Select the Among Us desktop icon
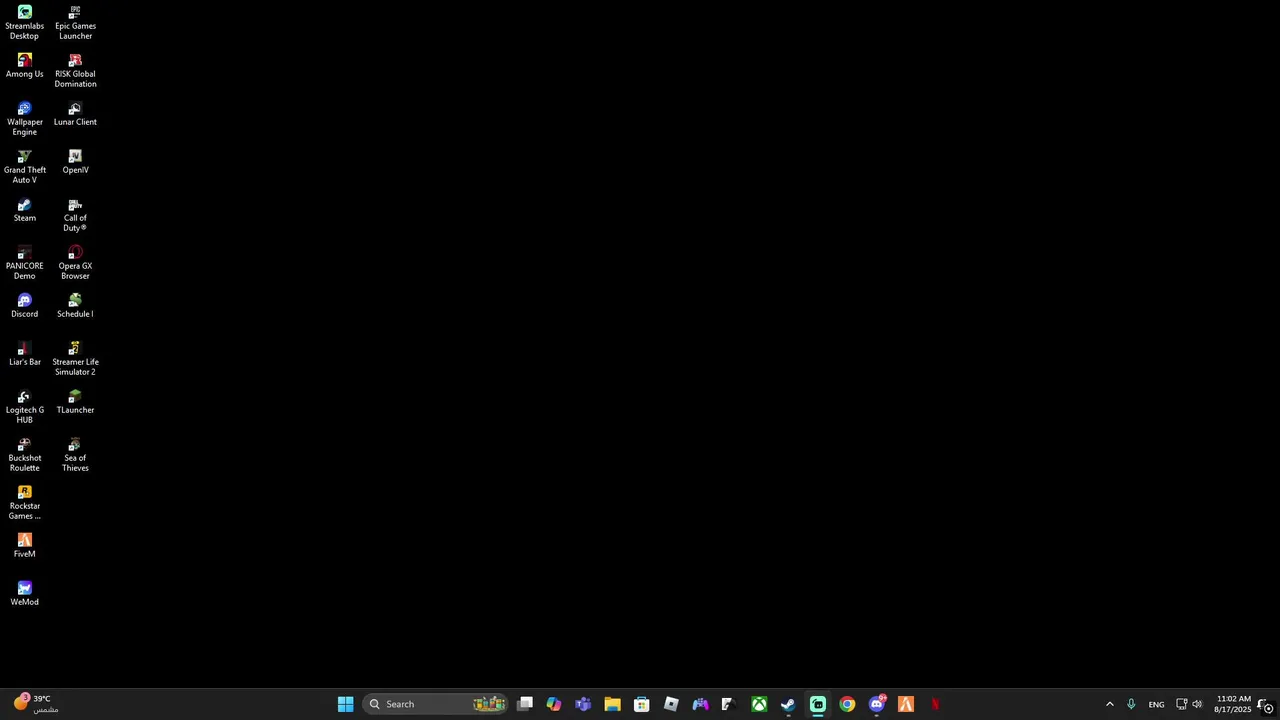Viewport: 1280px width, 720px height. click(x=24, y=66)
